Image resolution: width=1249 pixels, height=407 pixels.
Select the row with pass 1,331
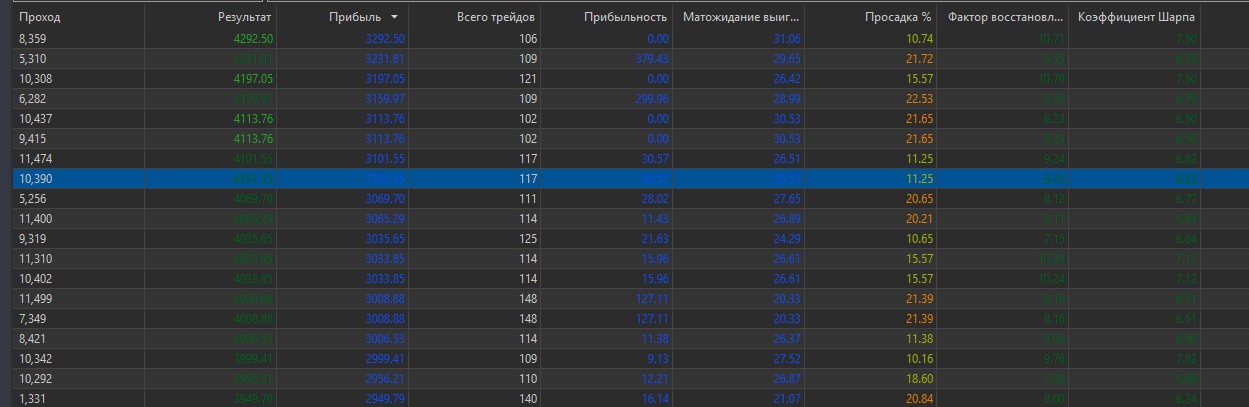[624, 398]
